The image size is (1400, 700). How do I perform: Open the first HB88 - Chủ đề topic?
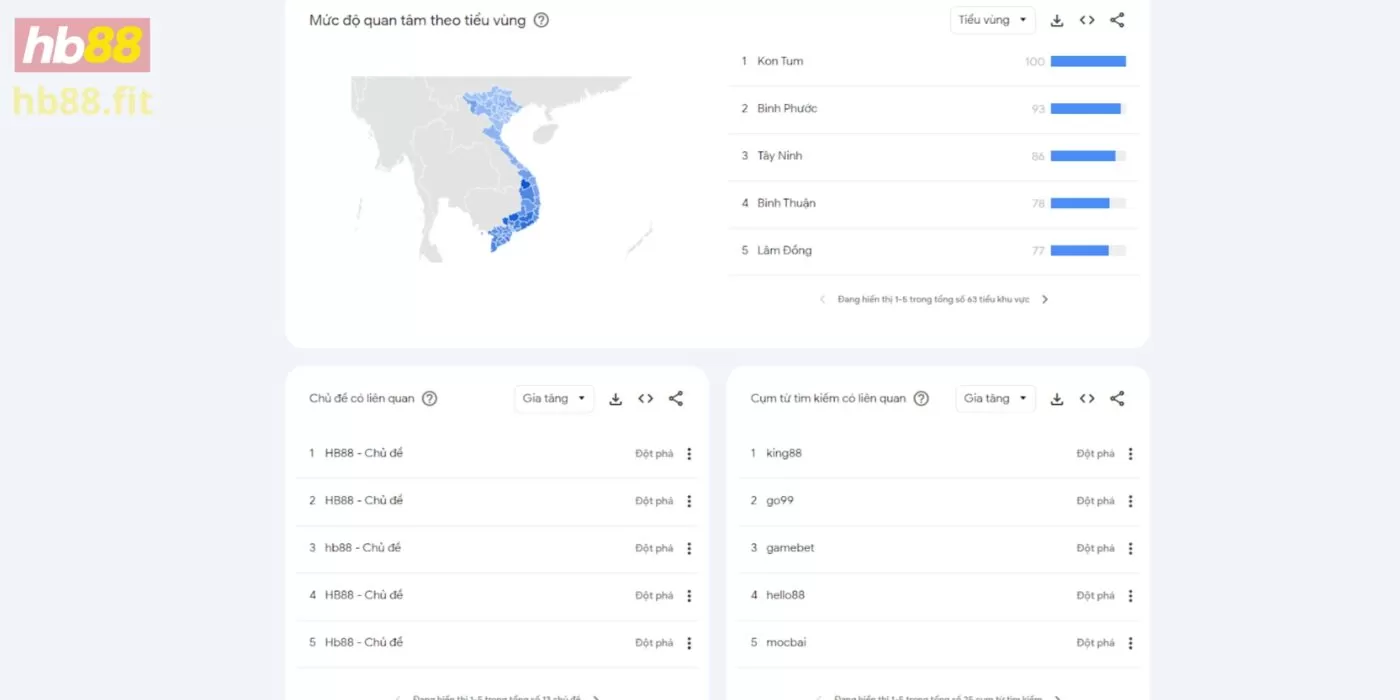(364, 453)
